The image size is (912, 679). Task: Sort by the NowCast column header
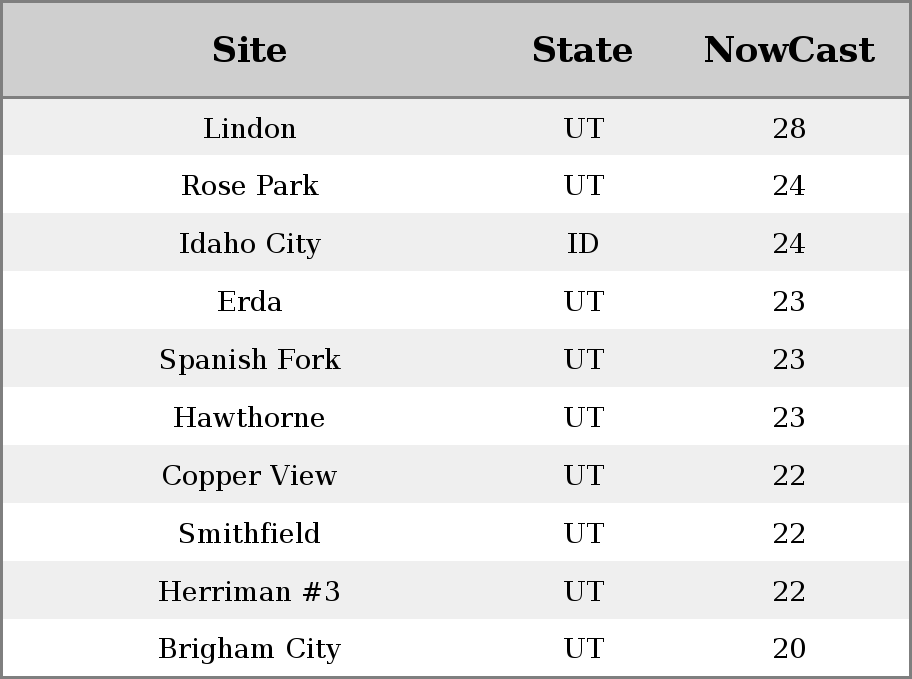coord(789,50)
